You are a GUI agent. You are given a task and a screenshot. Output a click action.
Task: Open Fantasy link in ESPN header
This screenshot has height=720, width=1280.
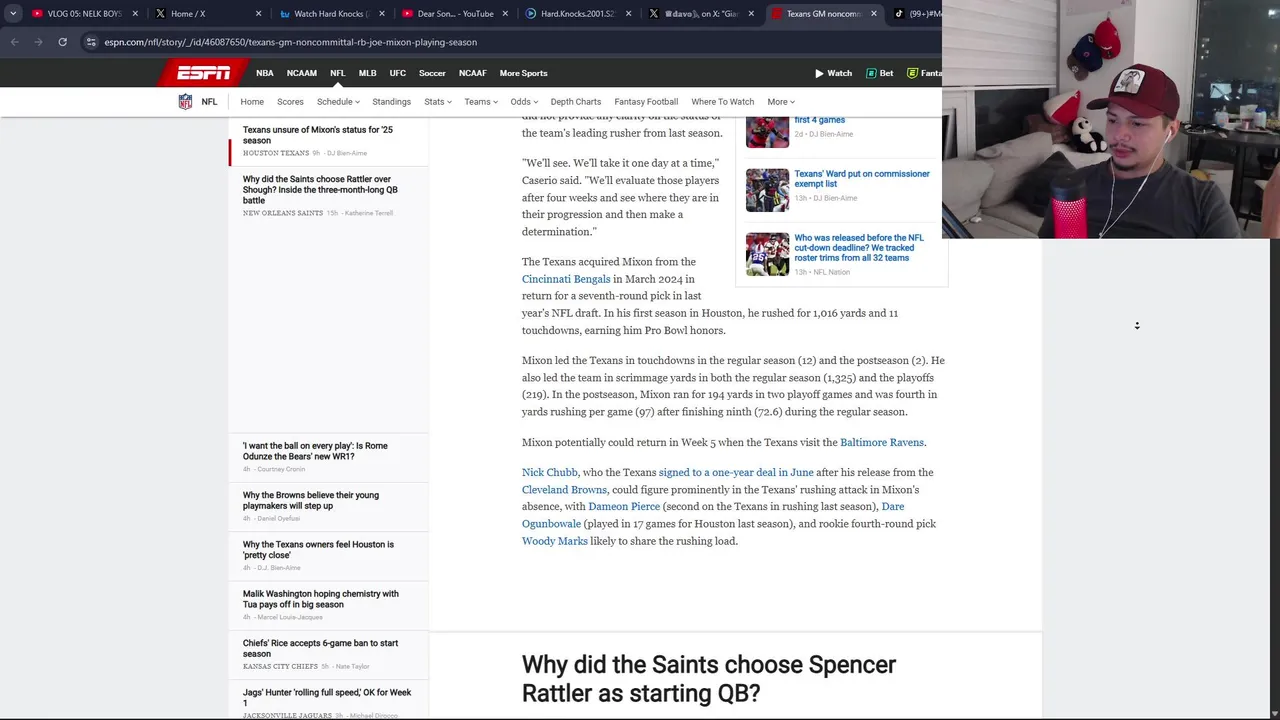[924, 73]
